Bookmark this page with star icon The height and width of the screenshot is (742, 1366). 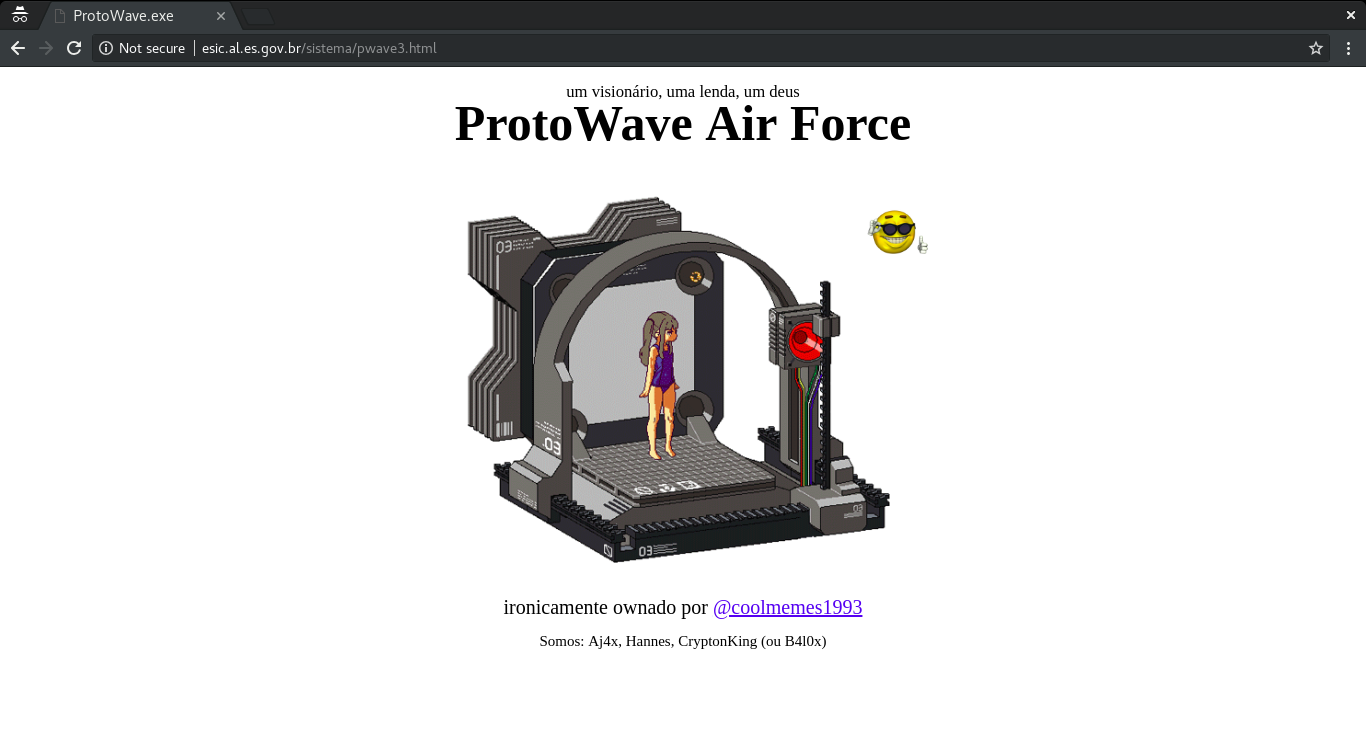[x=1316, y=48]
